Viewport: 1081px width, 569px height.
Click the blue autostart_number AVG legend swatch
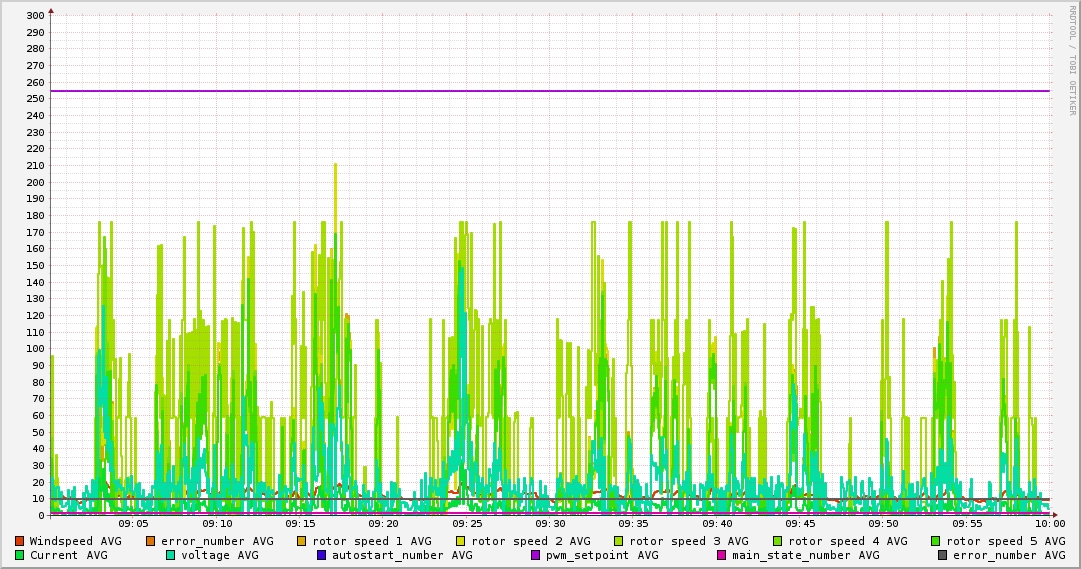pyautogui.click(x=322, y=555)
